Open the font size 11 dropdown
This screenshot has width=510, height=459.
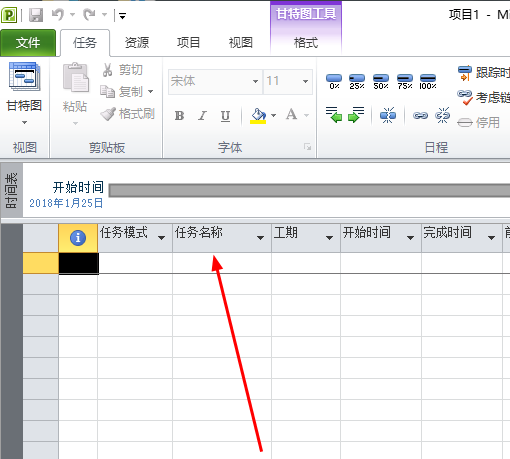click(305, 81)
